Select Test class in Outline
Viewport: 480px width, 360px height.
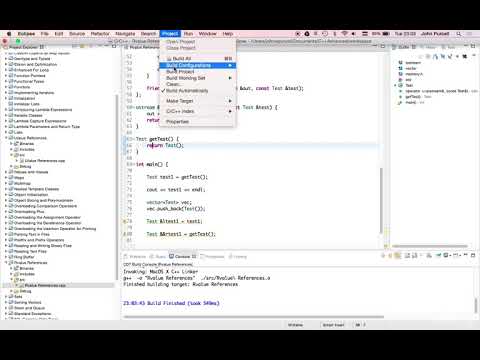coord(409,85)
